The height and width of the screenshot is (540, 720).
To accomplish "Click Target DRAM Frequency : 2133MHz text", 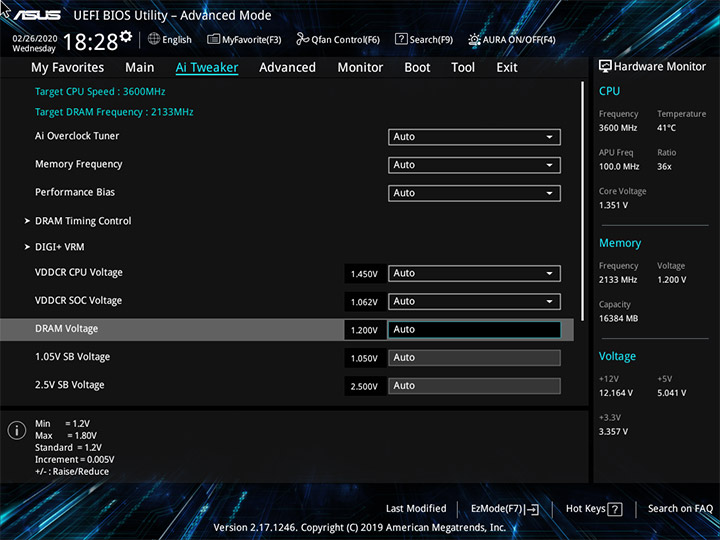I will [x=114, y=112].
